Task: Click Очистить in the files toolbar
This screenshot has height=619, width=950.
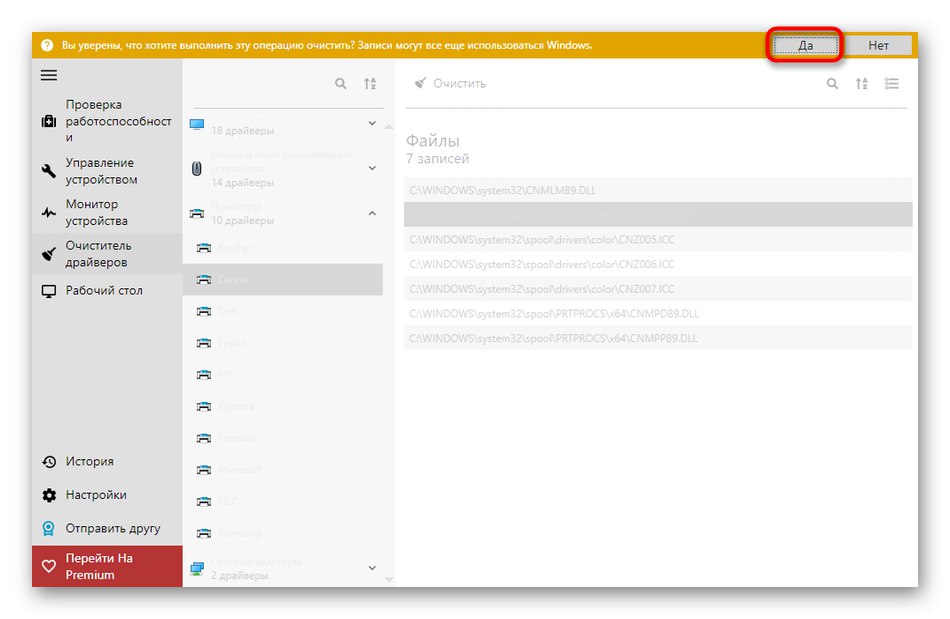Action: pos(450,84)
